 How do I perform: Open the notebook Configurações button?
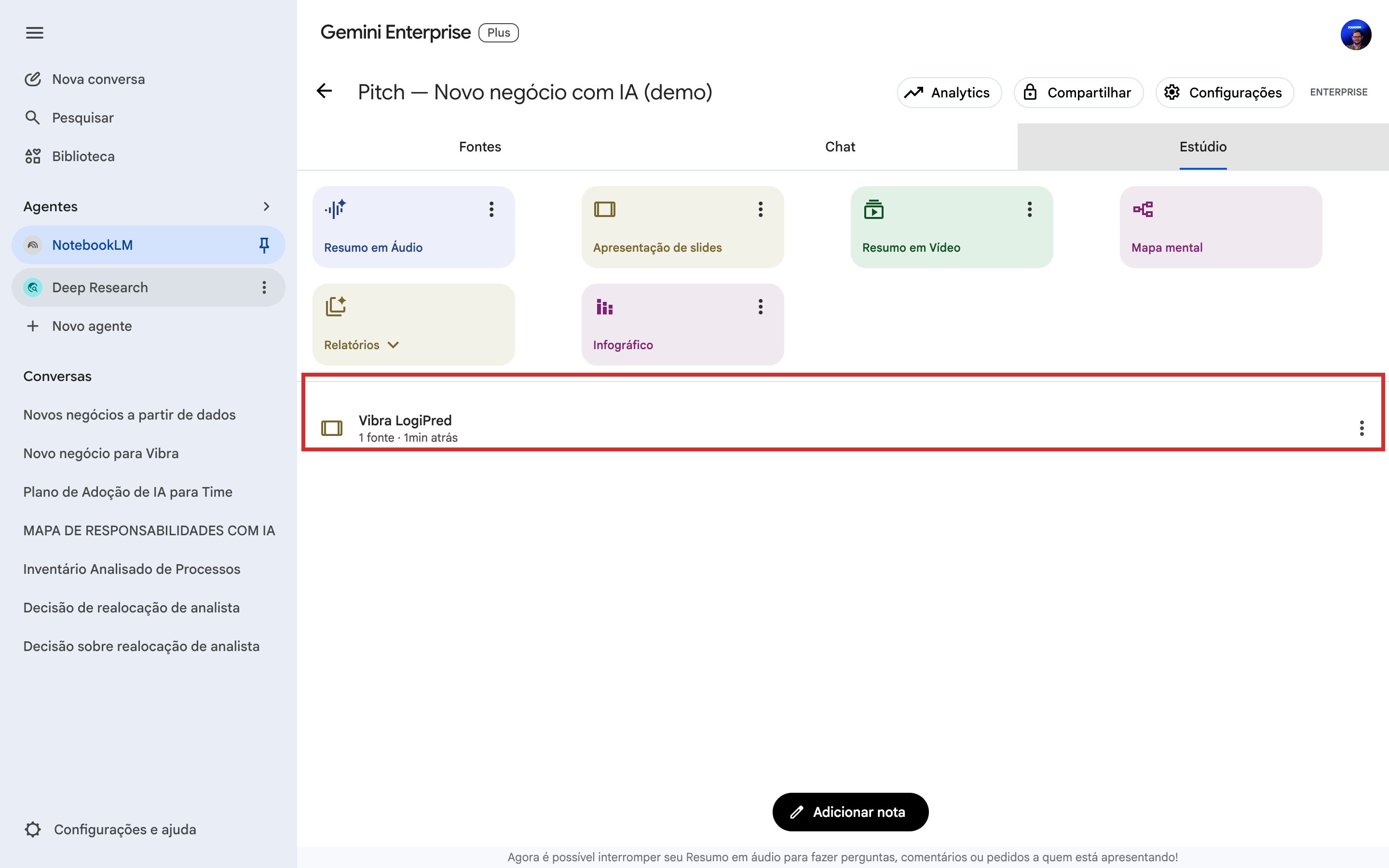[1225, 93]
